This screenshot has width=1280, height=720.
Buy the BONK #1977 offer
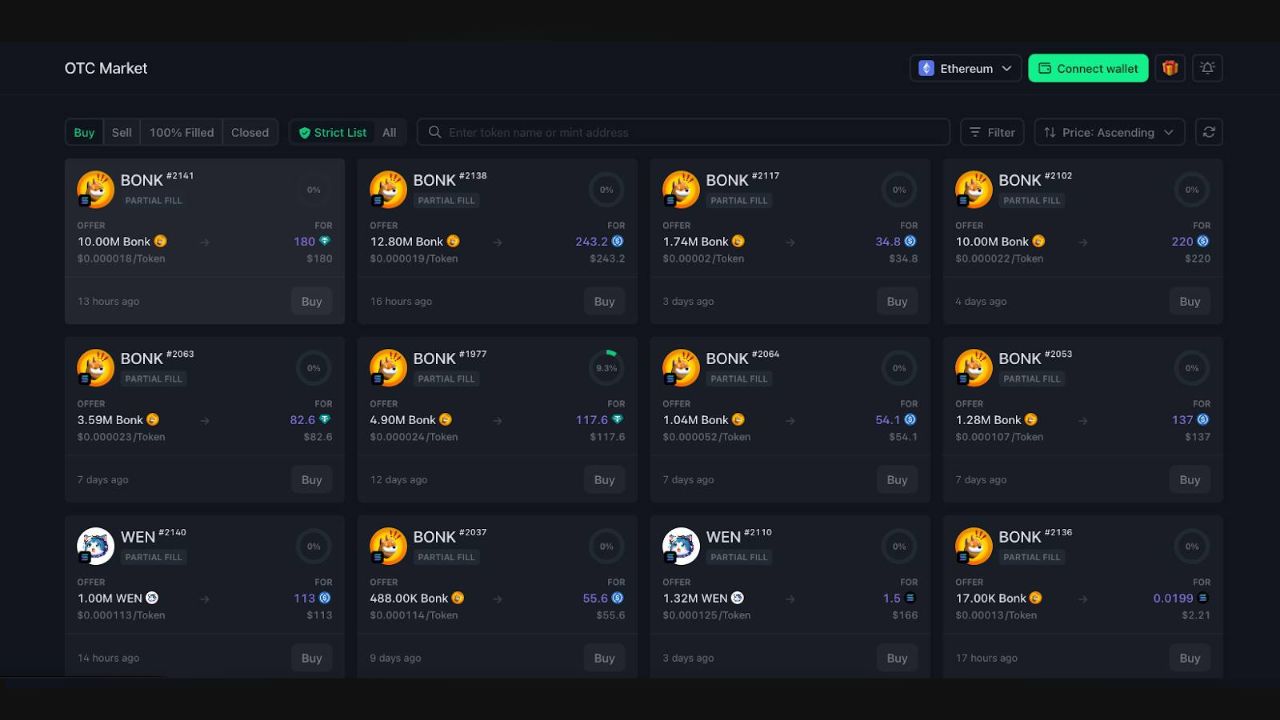point(604,480)
